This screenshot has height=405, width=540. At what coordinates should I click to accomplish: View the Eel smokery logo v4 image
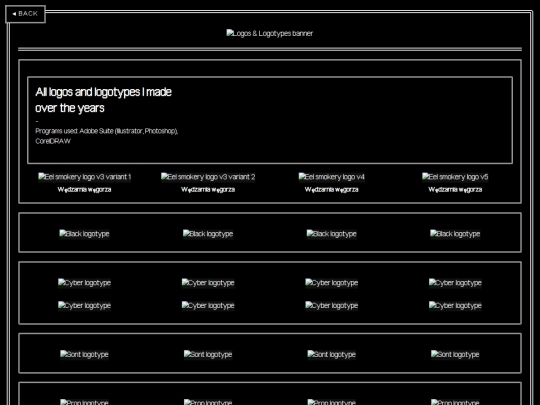pos(332,177)
